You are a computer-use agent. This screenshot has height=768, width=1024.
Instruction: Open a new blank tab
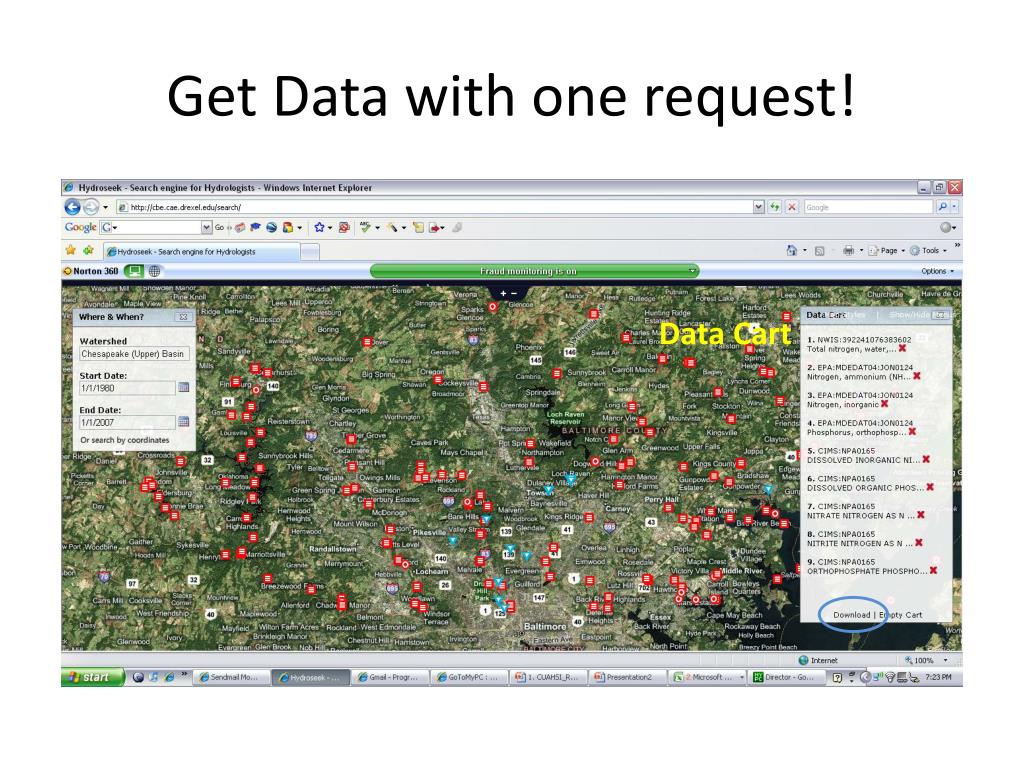[310, 251]
